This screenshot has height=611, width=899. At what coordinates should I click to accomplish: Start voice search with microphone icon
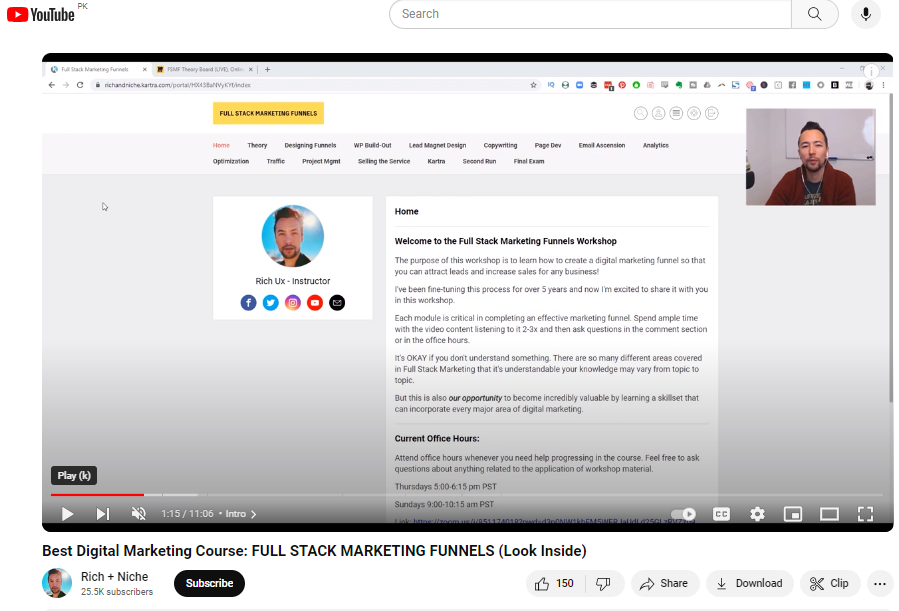pyautogui.click(x=866, y=14)
